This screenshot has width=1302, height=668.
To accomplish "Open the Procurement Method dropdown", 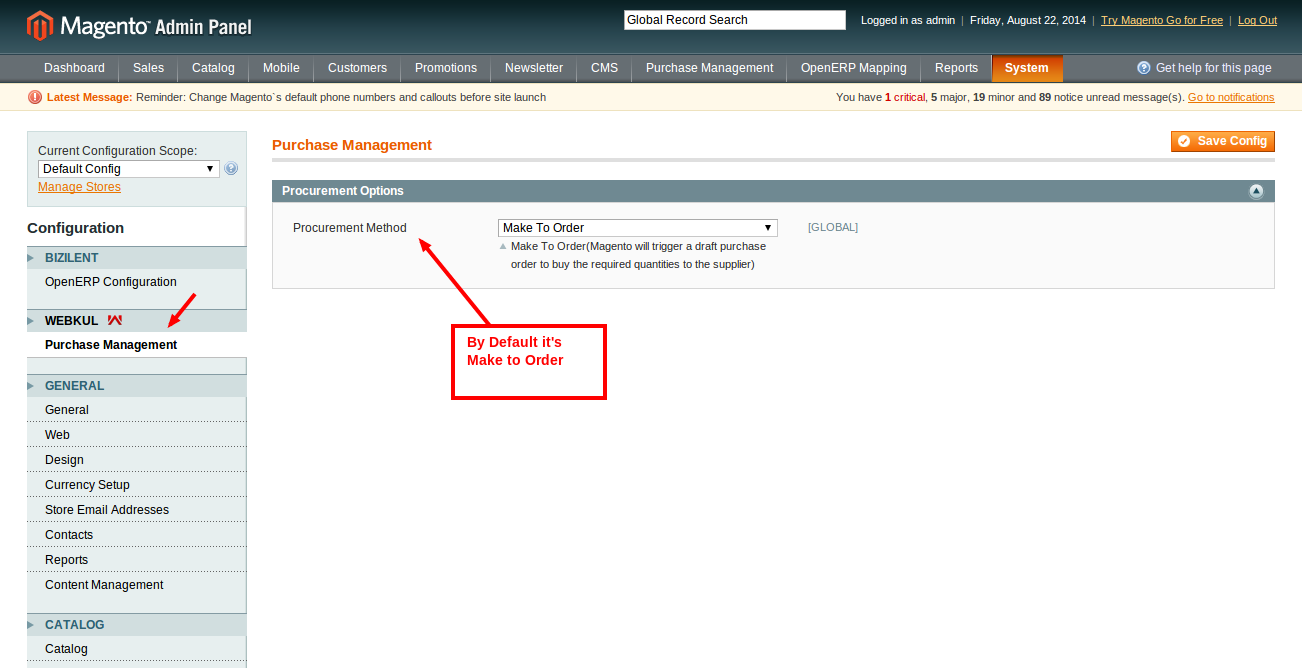I will coord(637,228).
